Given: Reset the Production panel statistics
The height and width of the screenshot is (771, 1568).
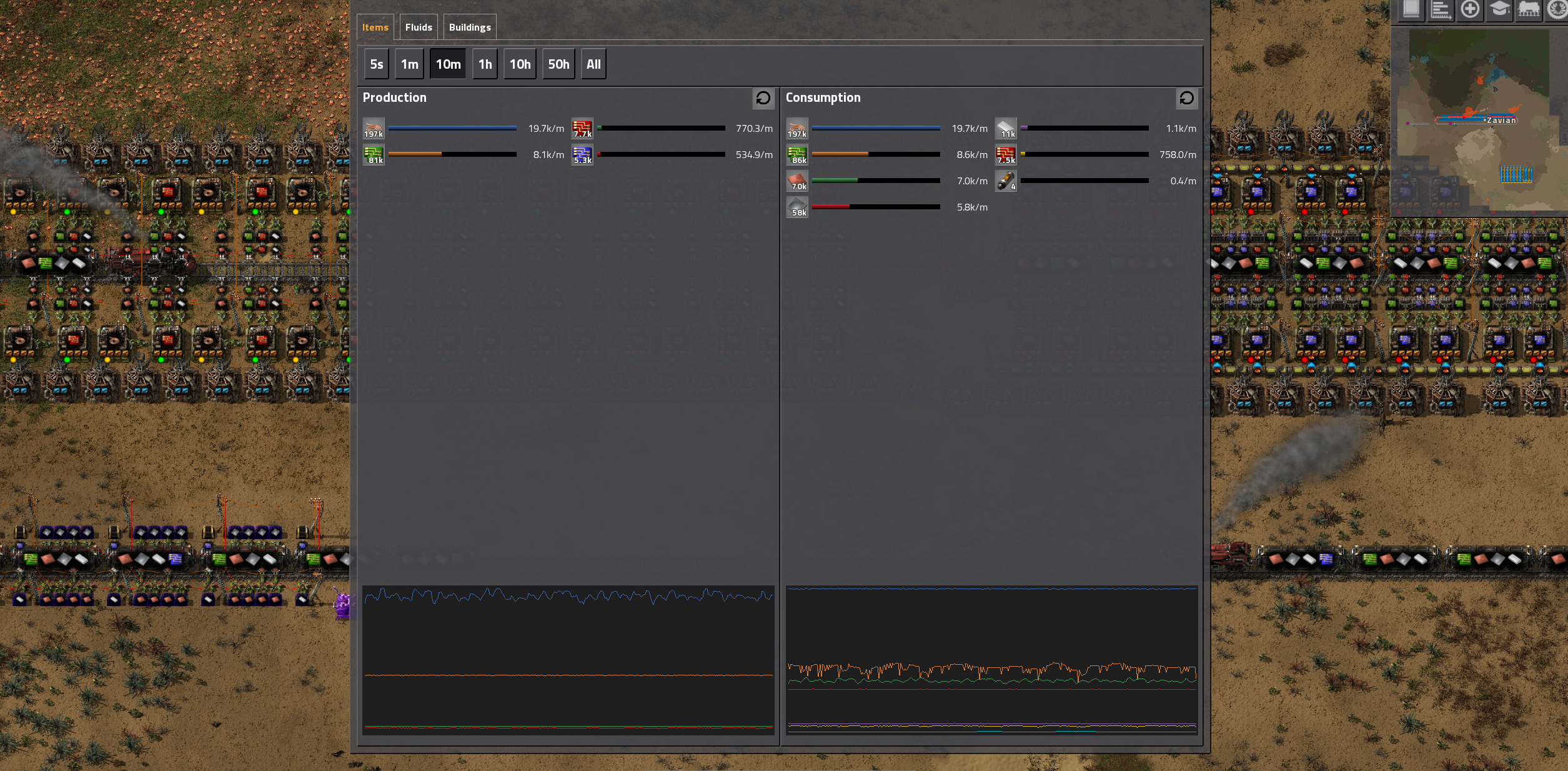Looking at the screenshot, I should click(763, 98).
